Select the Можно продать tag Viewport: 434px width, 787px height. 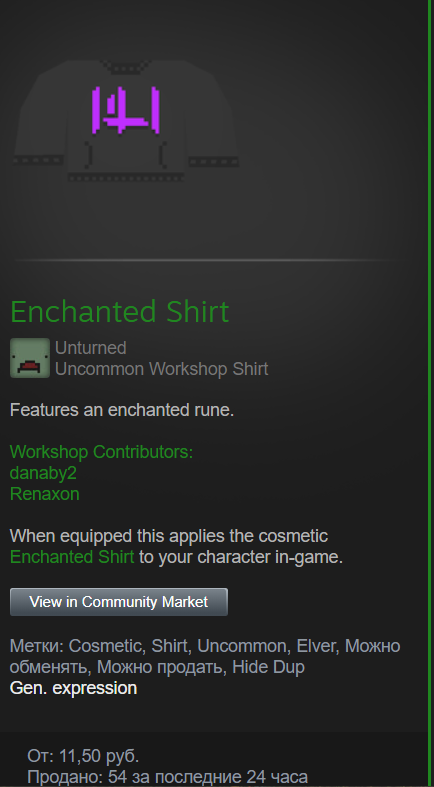tap(160, 668)
